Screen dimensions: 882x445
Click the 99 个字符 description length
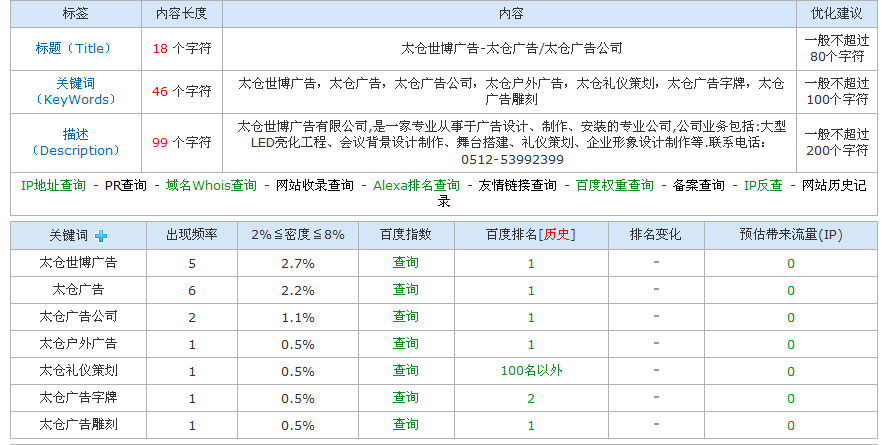(x=182, y=142)
